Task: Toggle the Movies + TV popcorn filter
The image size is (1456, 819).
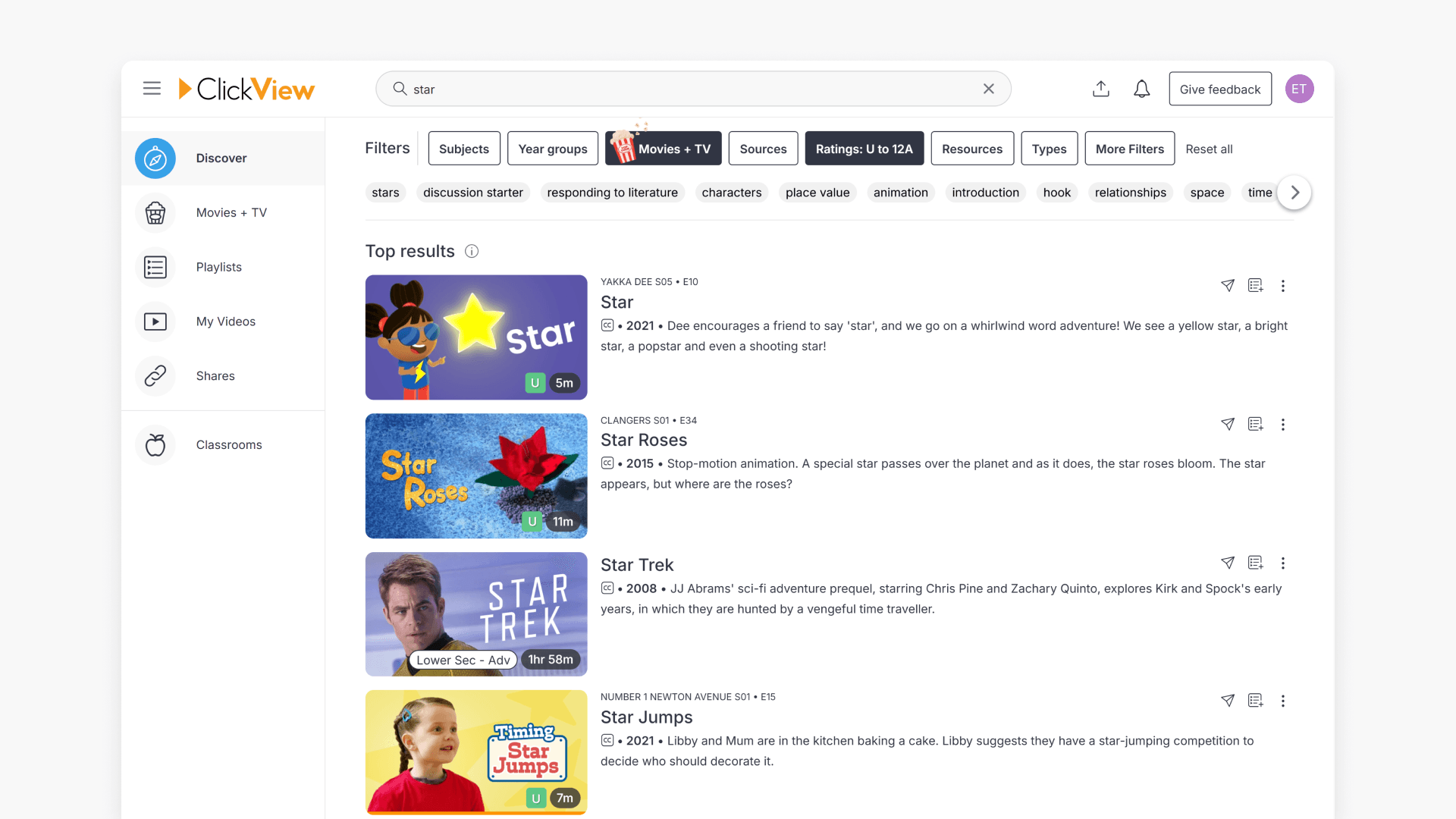Action: tap(663, 149)
